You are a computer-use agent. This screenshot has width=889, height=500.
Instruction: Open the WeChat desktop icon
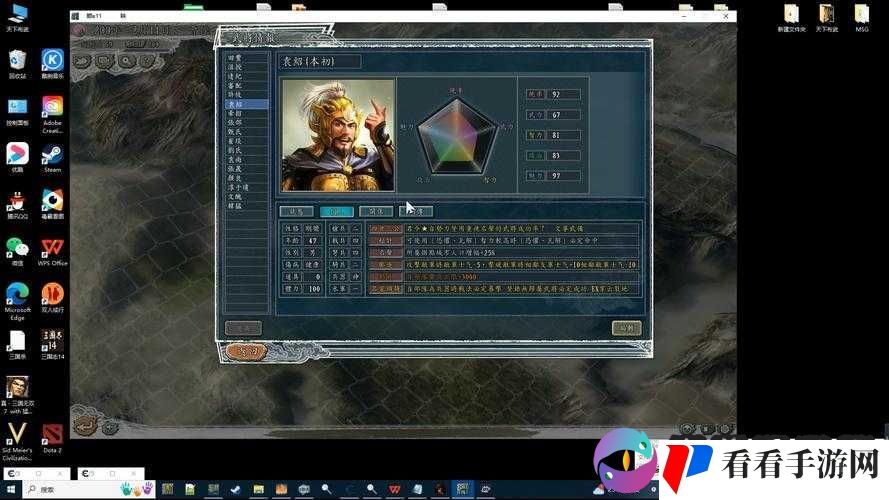point(18,252)
